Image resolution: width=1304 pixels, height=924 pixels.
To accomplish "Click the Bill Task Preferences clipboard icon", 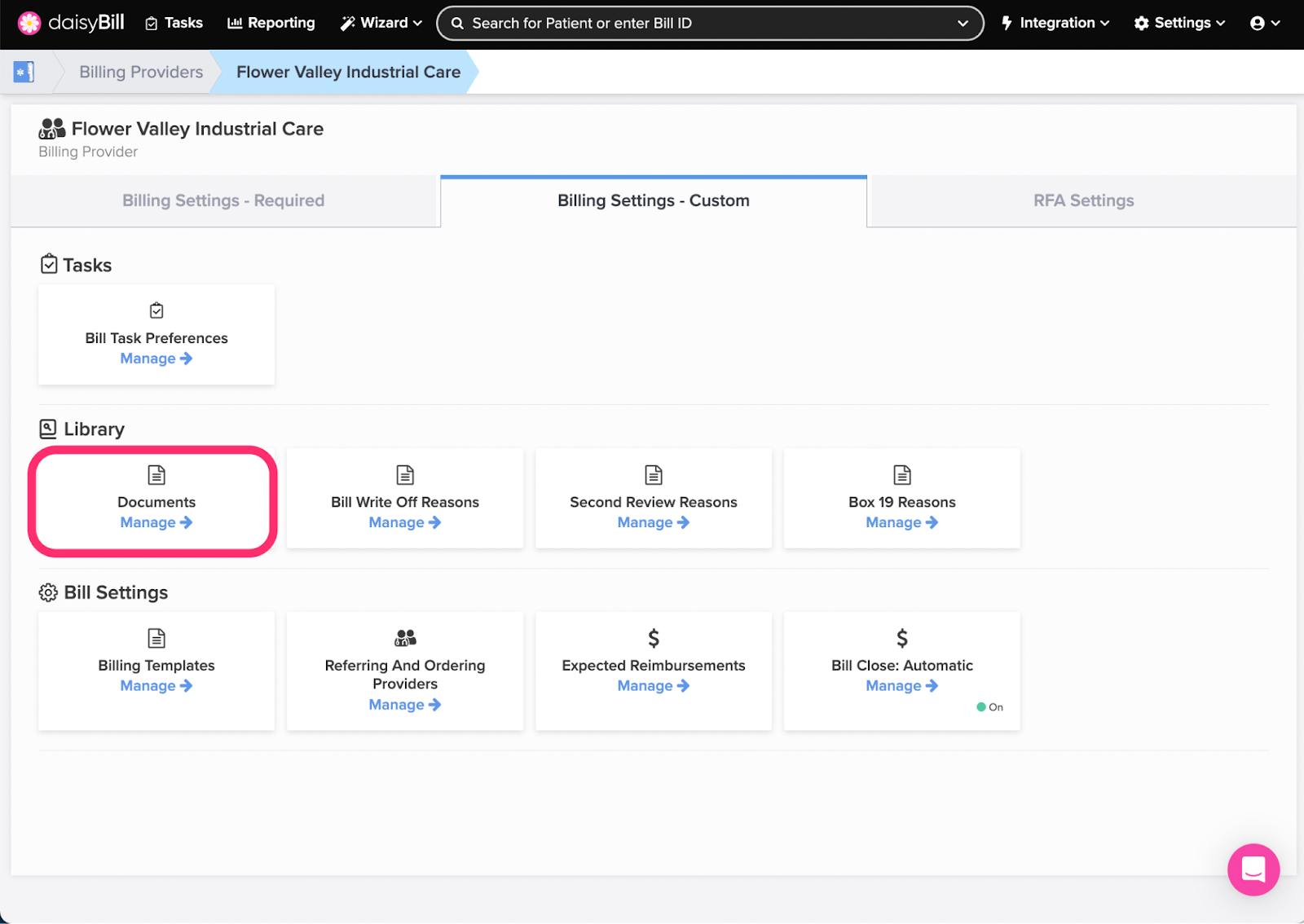I will (156, 310).
